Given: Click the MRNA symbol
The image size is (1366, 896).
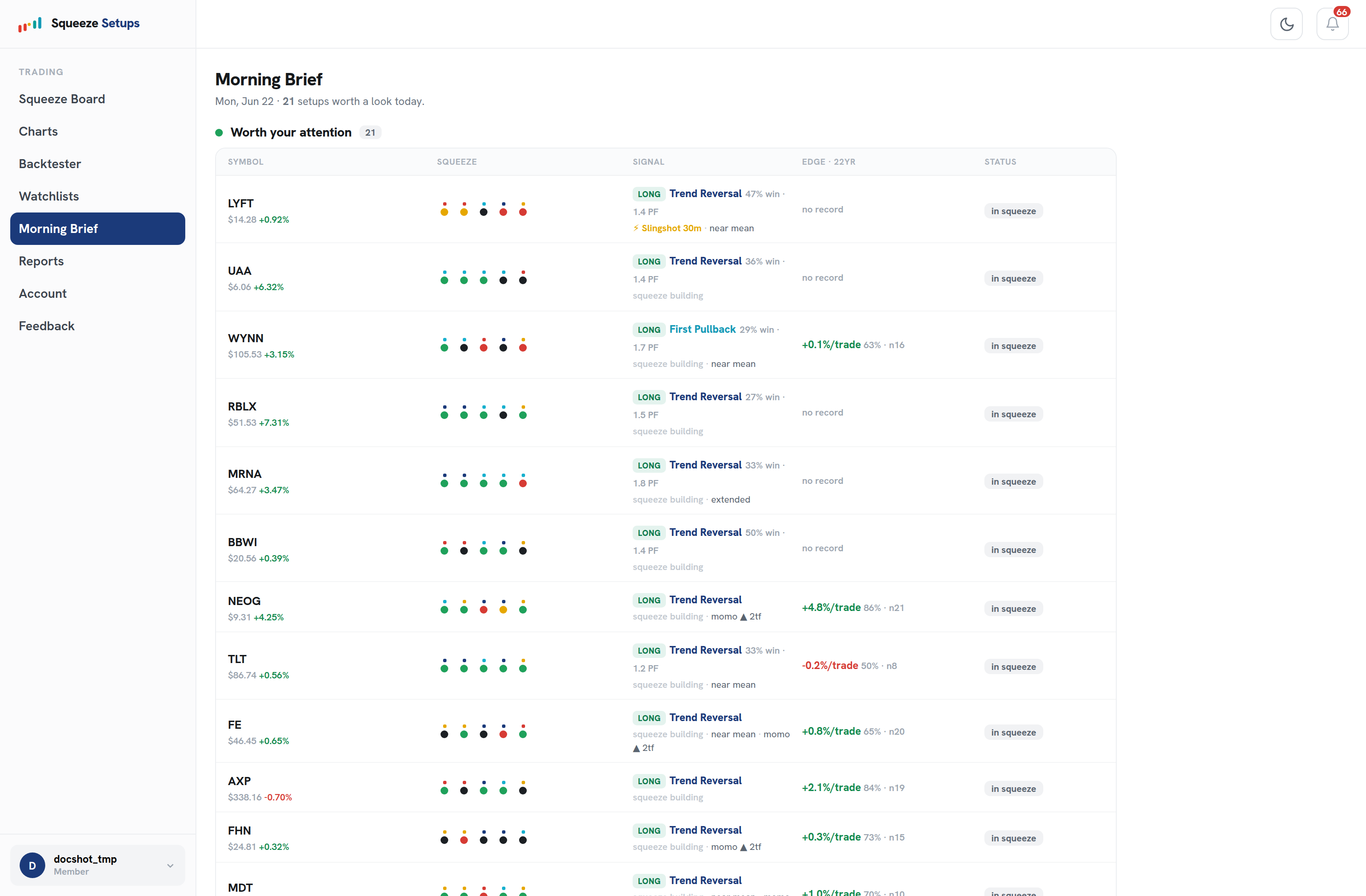Looking at the screenshot, I should 245,474.
